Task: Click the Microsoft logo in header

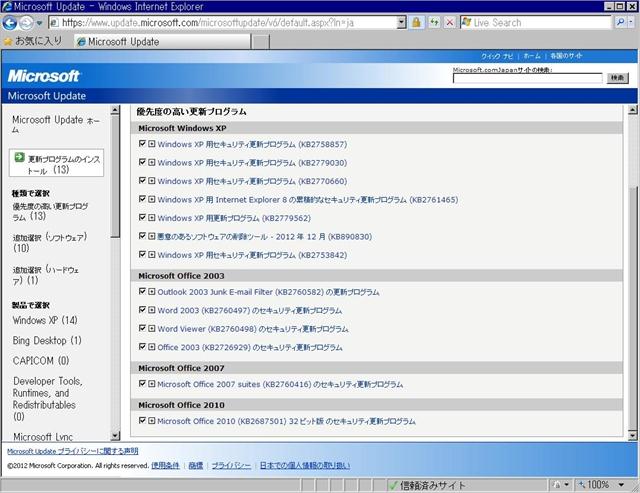Action: (44, 76)
